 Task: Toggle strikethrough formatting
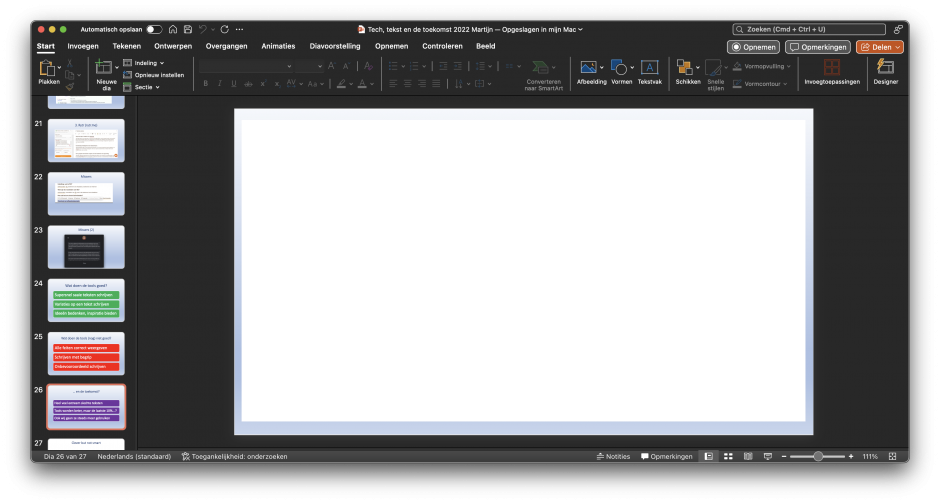coord(248,83)
